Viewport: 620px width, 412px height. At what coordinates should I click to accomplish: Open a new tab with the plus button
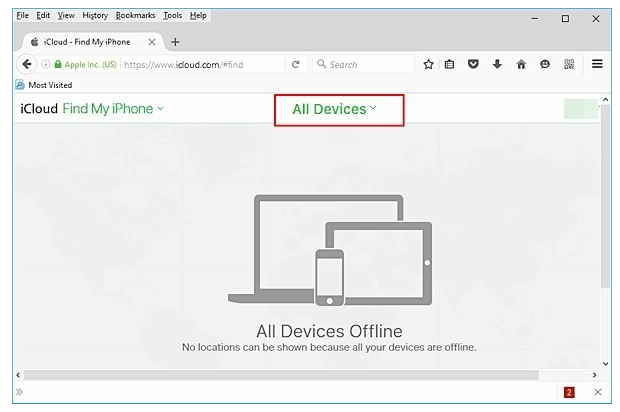coord(175,42)
